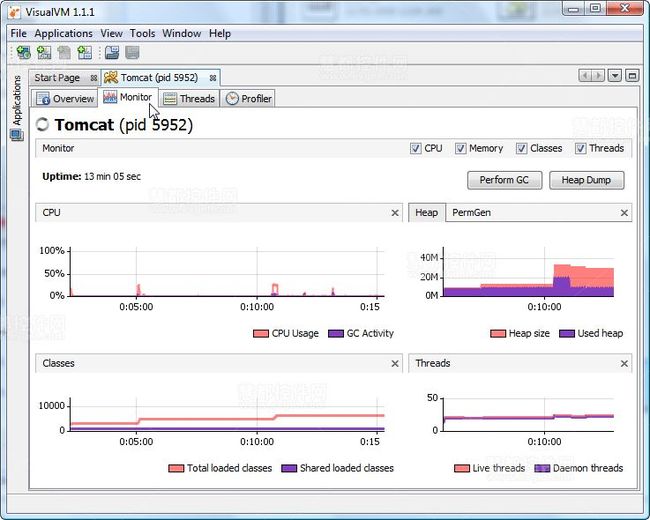Click the Tomcat cat icon on tab
This screenshot has width=650, height=520.
pos(111,78)
